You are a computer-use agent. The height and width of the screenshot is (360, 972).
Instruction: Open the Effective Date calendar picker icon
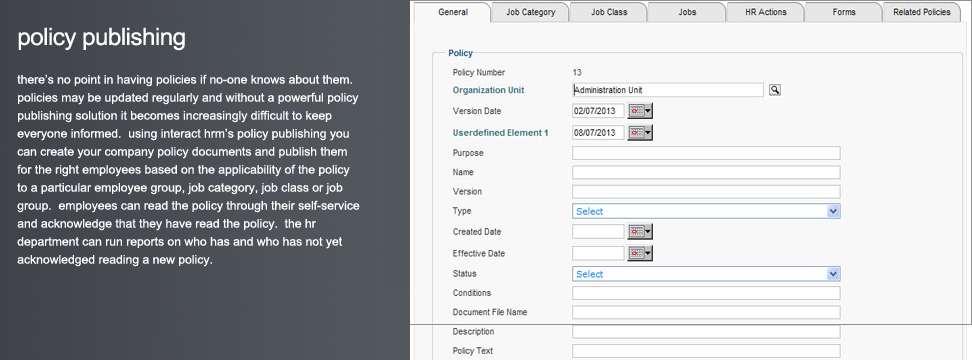[640, 253]
